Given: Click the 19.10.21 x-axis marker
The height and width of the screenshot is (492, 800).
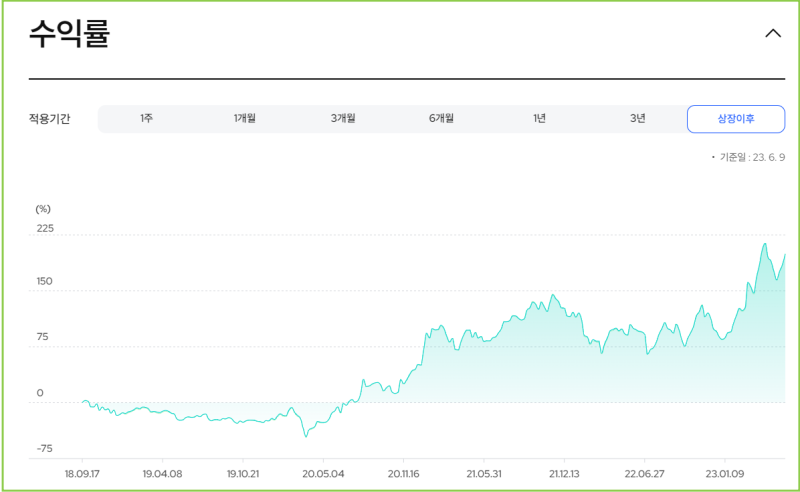Looking at the screenshot, I should pos(243,474).
